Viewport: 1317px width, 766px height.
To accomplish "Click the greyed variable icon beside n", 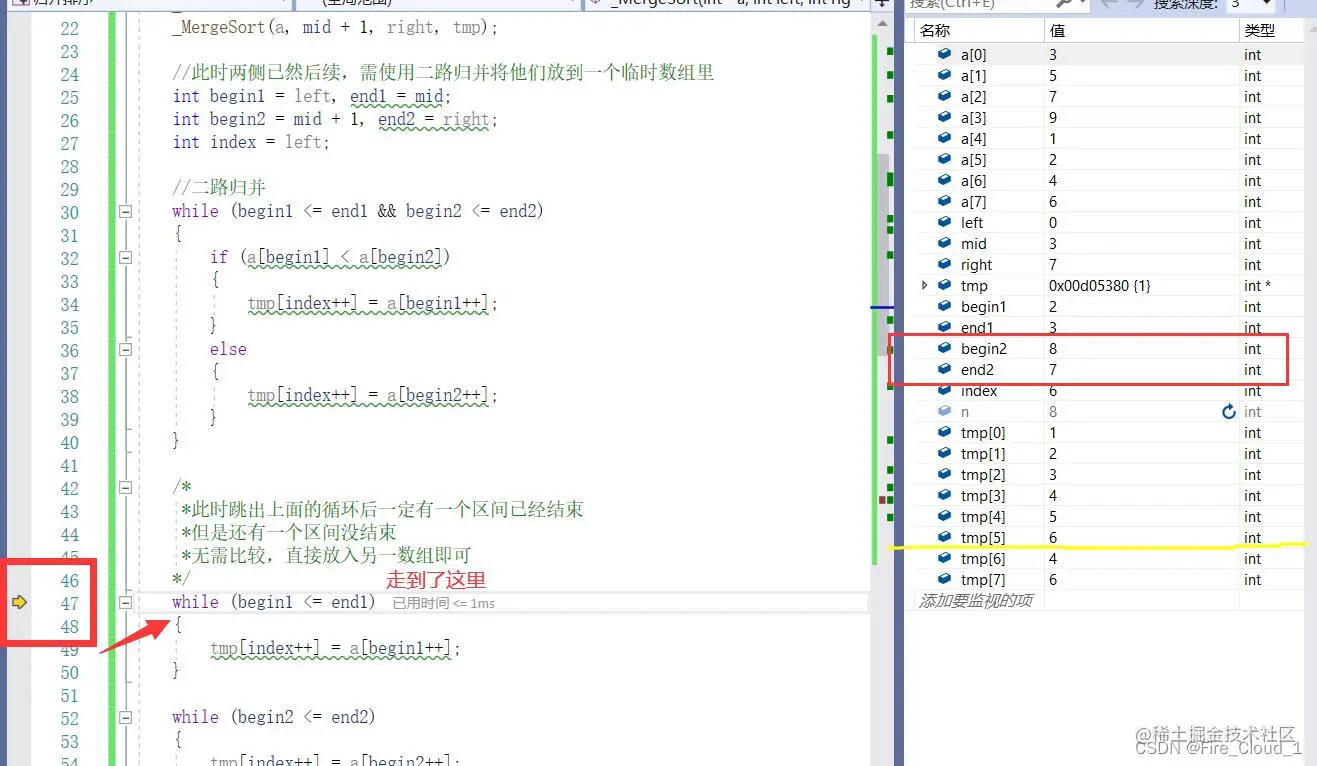I will (944, 411).
